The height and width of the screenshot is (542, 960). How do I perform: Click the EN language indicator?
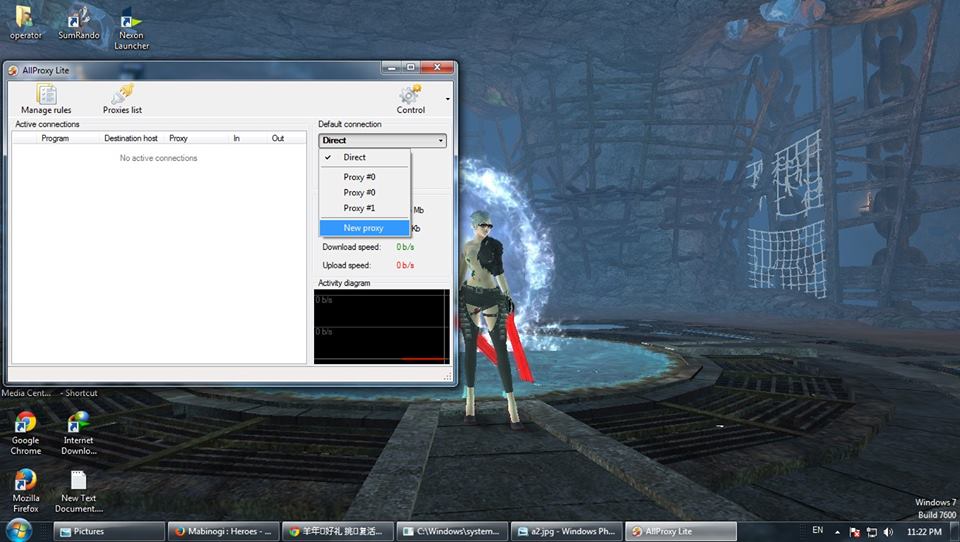(817, 530)
